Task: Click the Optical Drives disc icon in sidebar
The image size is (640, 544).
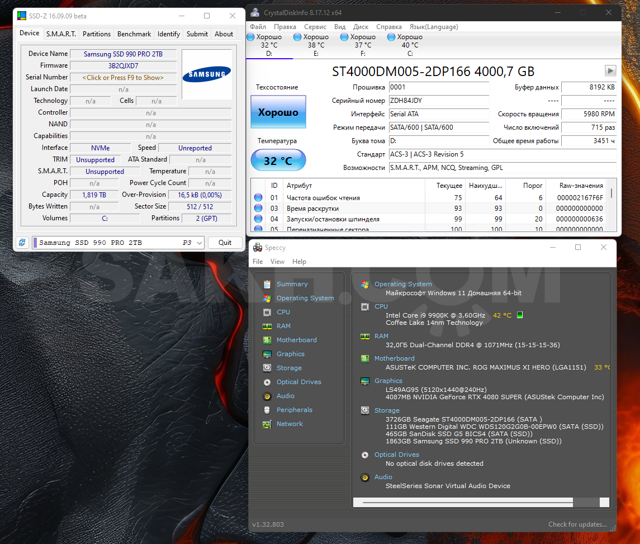Action: click(267, 382)
